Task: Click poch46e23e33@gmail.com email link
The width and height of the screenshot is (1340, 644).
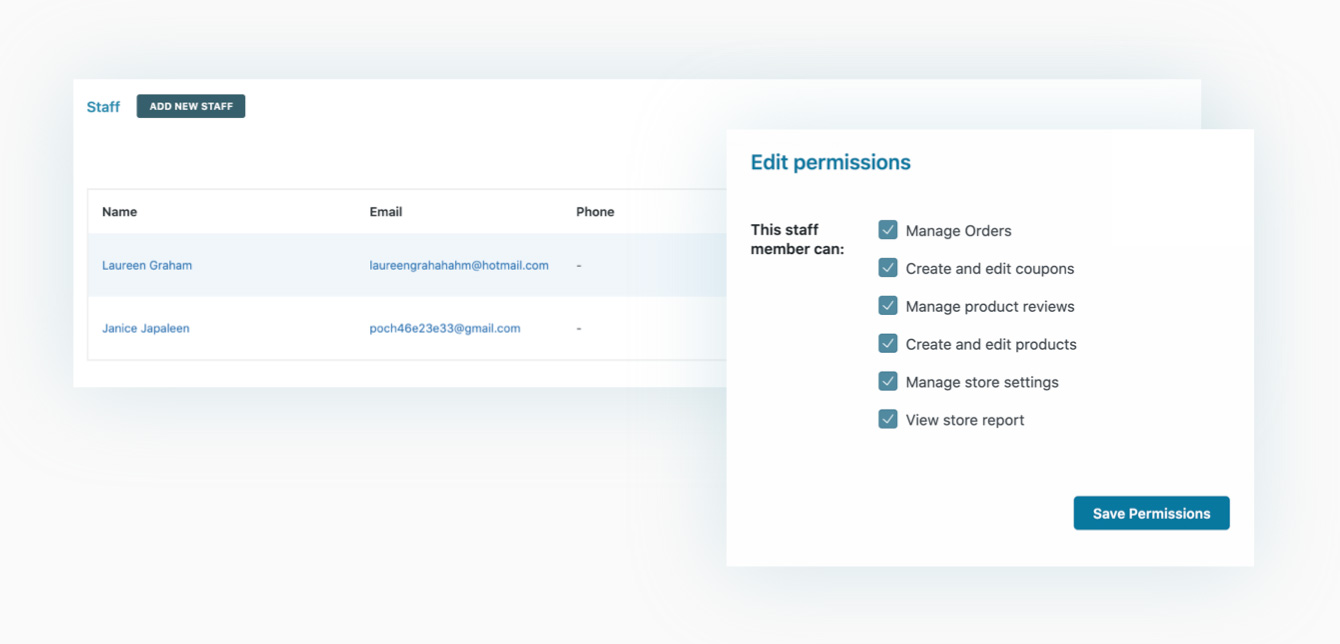Action: [445, 328]
